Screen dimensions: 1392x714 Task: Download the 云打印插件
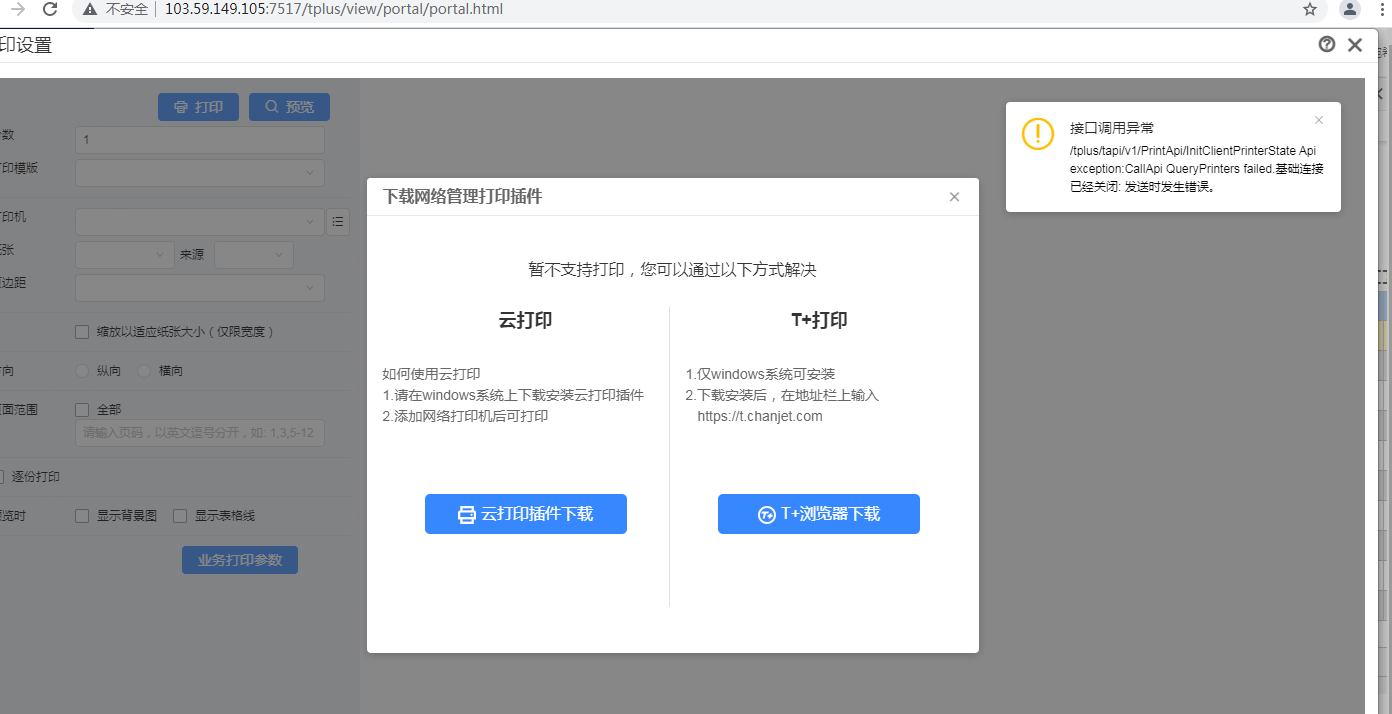(x=526, y=514)
